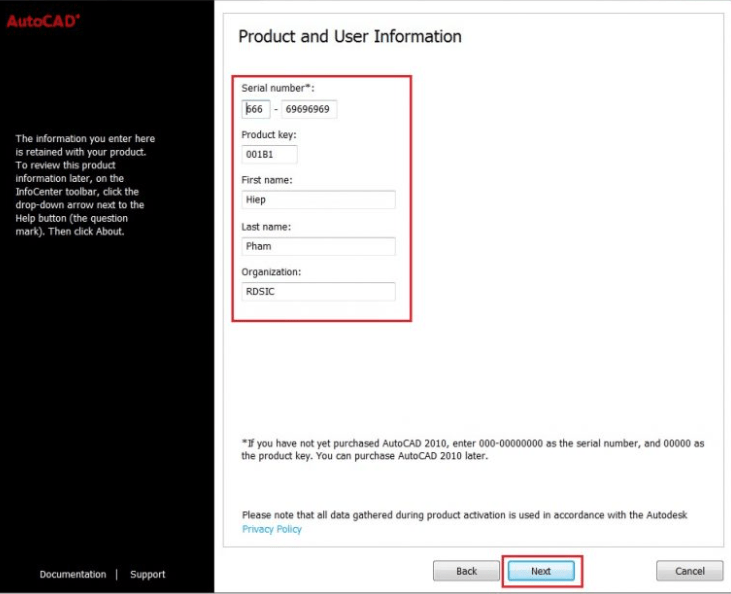Click the Product key field 001B1
Viewport: 731px width, 594px height.
[x=269, y=154]
